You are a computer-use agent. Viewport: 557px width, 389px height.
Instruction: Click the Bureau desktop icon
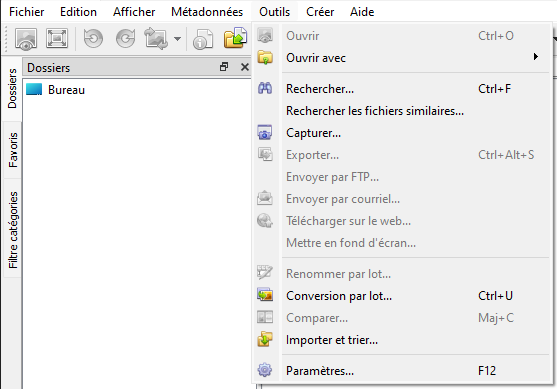point(34,90)
